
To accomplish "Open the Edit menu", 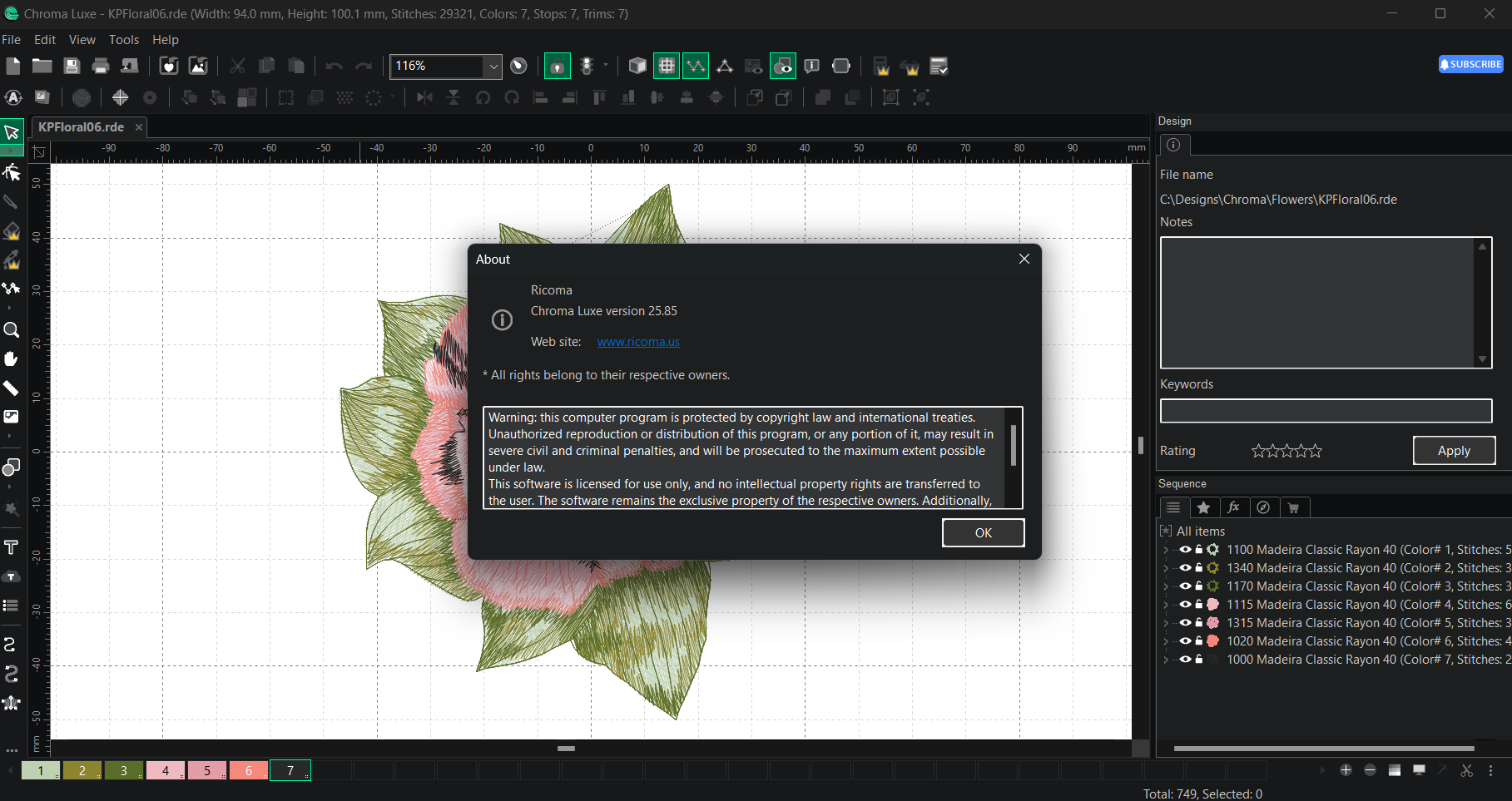I will coord(45,40).
